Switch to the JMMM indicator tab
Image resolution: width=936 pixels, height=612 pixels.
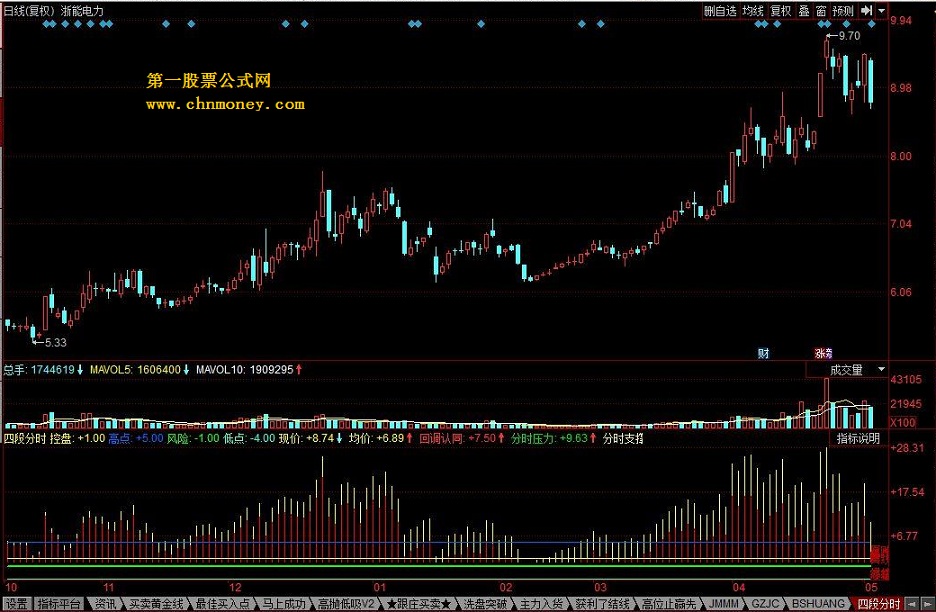(723, 604)
